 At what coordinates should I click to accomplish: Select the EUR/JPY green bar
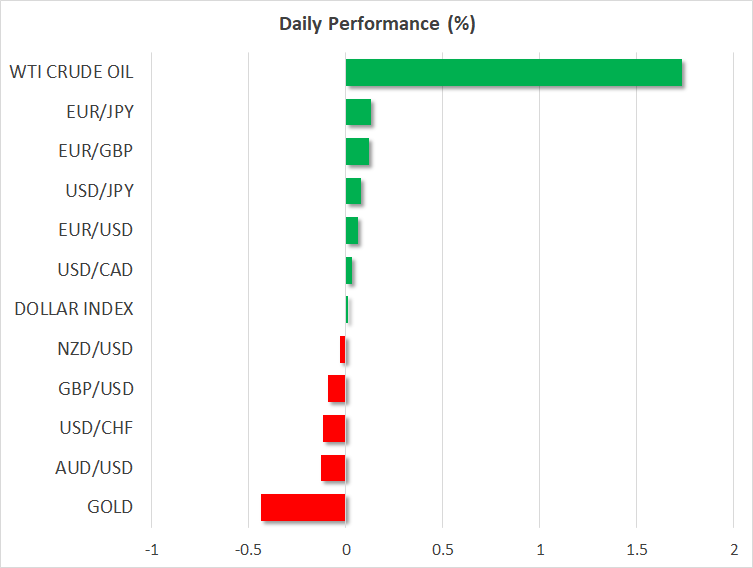pos(358,112)
